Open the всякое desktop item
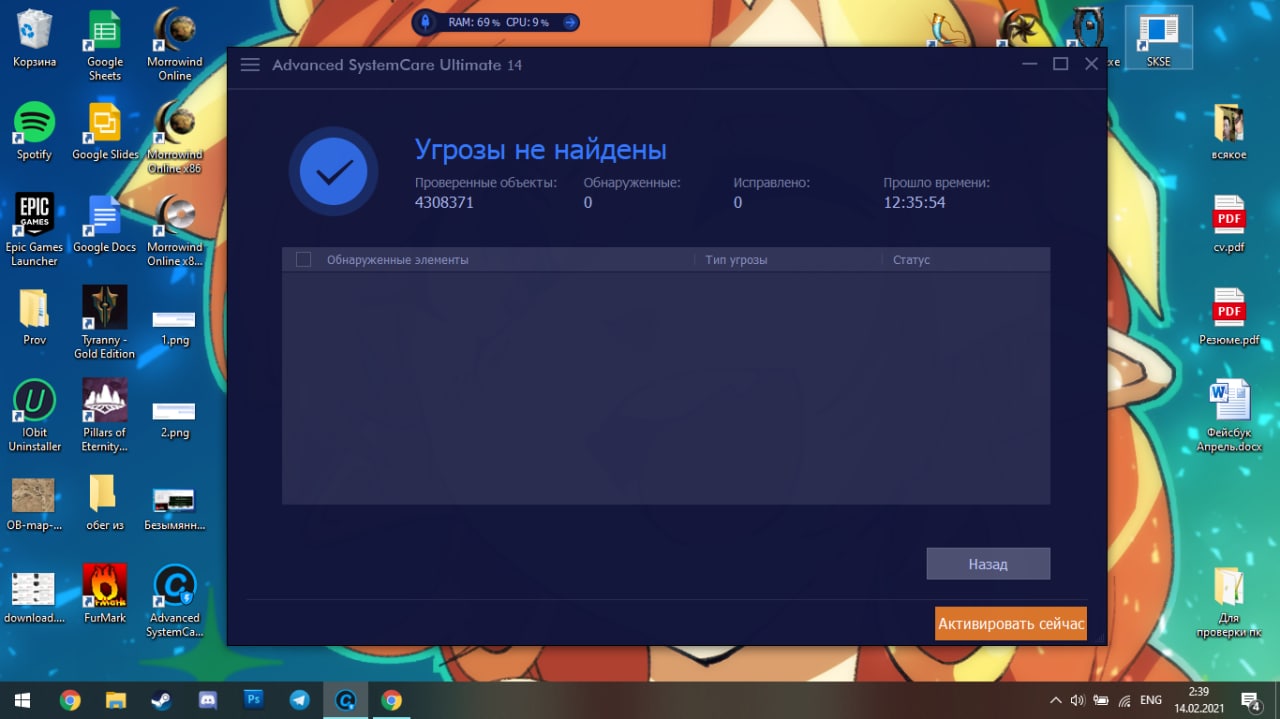1280x719 pixels. pyautogui.click(x=1229, y=132)
